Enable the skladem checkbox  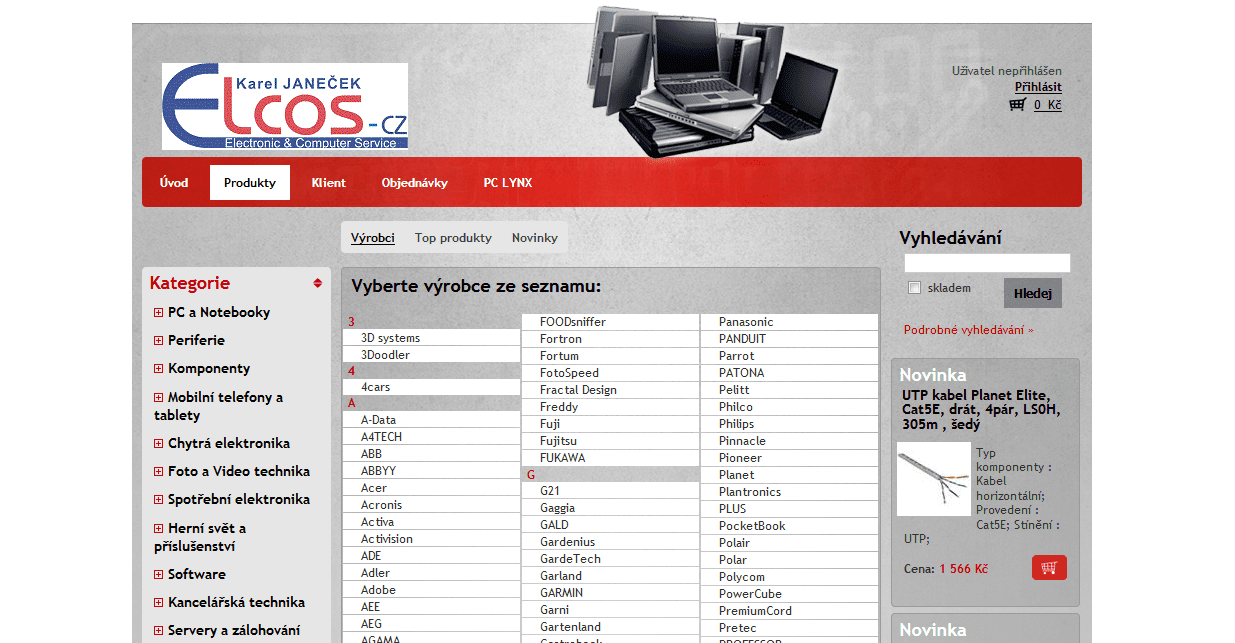click(914, 288)
